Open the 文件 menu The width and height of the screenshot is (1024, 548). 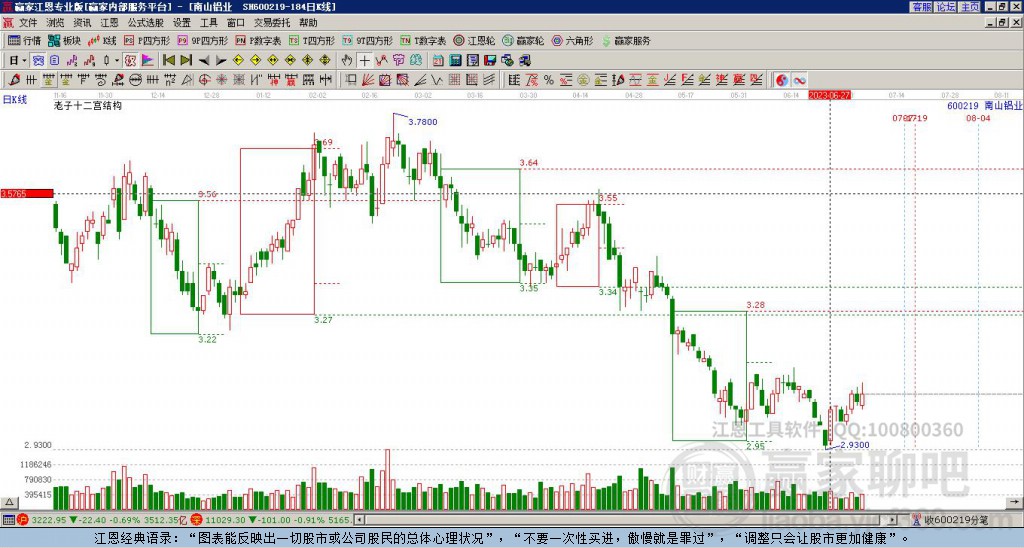click(28, 23)
